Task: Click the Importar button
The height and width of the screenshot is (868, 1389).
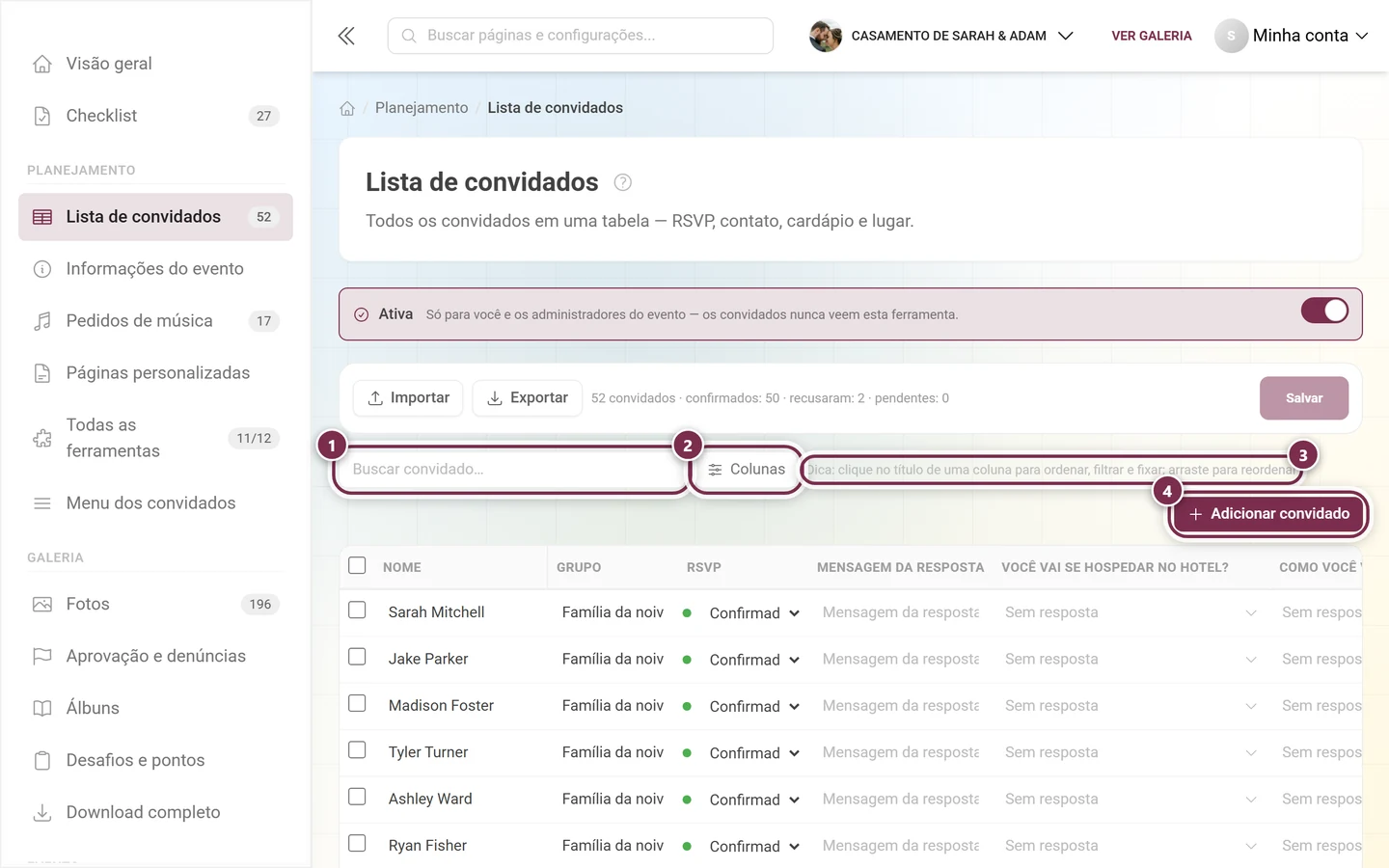Action: (x=408, y=398)
